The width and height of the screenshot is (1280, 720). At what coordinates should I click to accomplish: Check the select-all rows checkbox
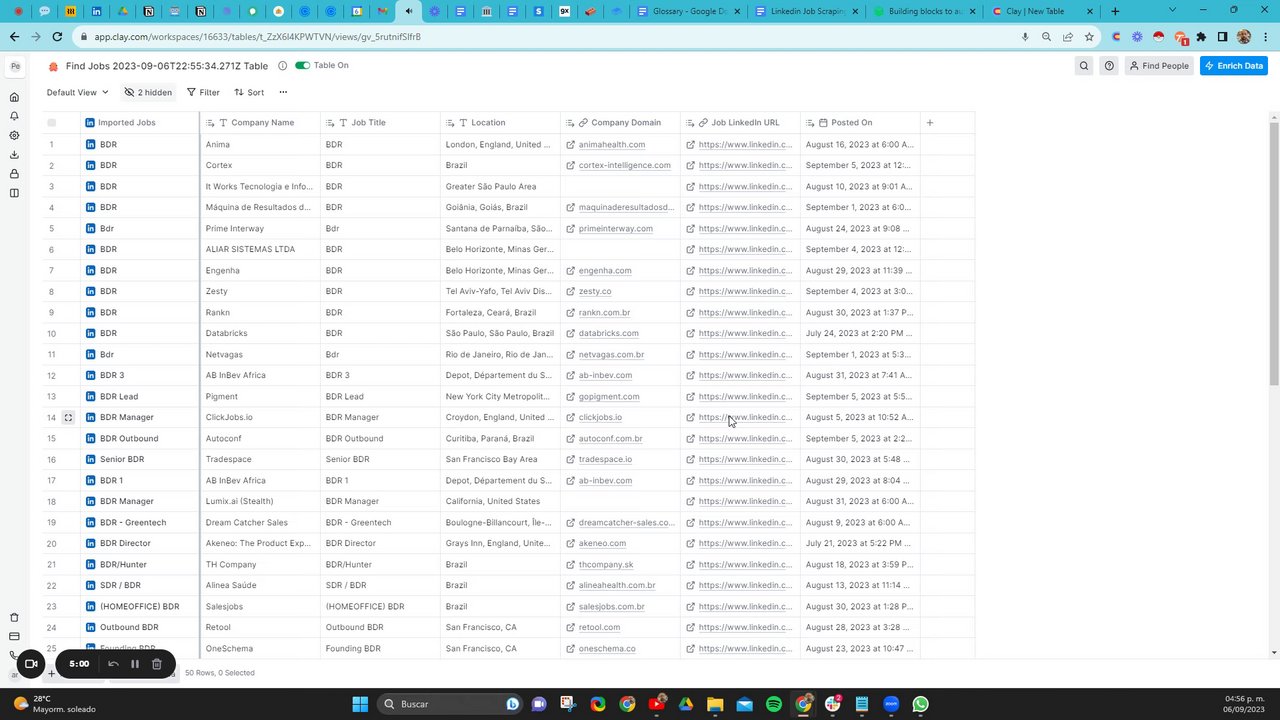click(x=51, y=123)
